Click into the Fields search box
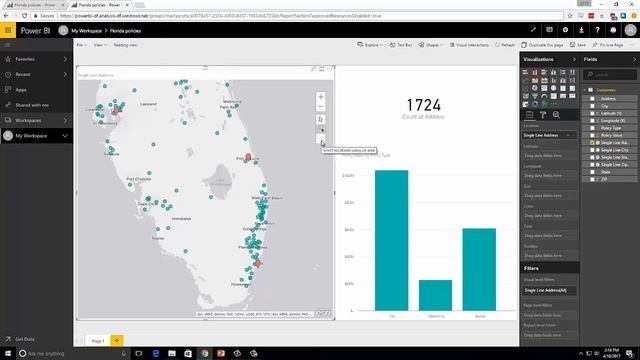Viewport: 640px width, 360px height. point(610,75)
